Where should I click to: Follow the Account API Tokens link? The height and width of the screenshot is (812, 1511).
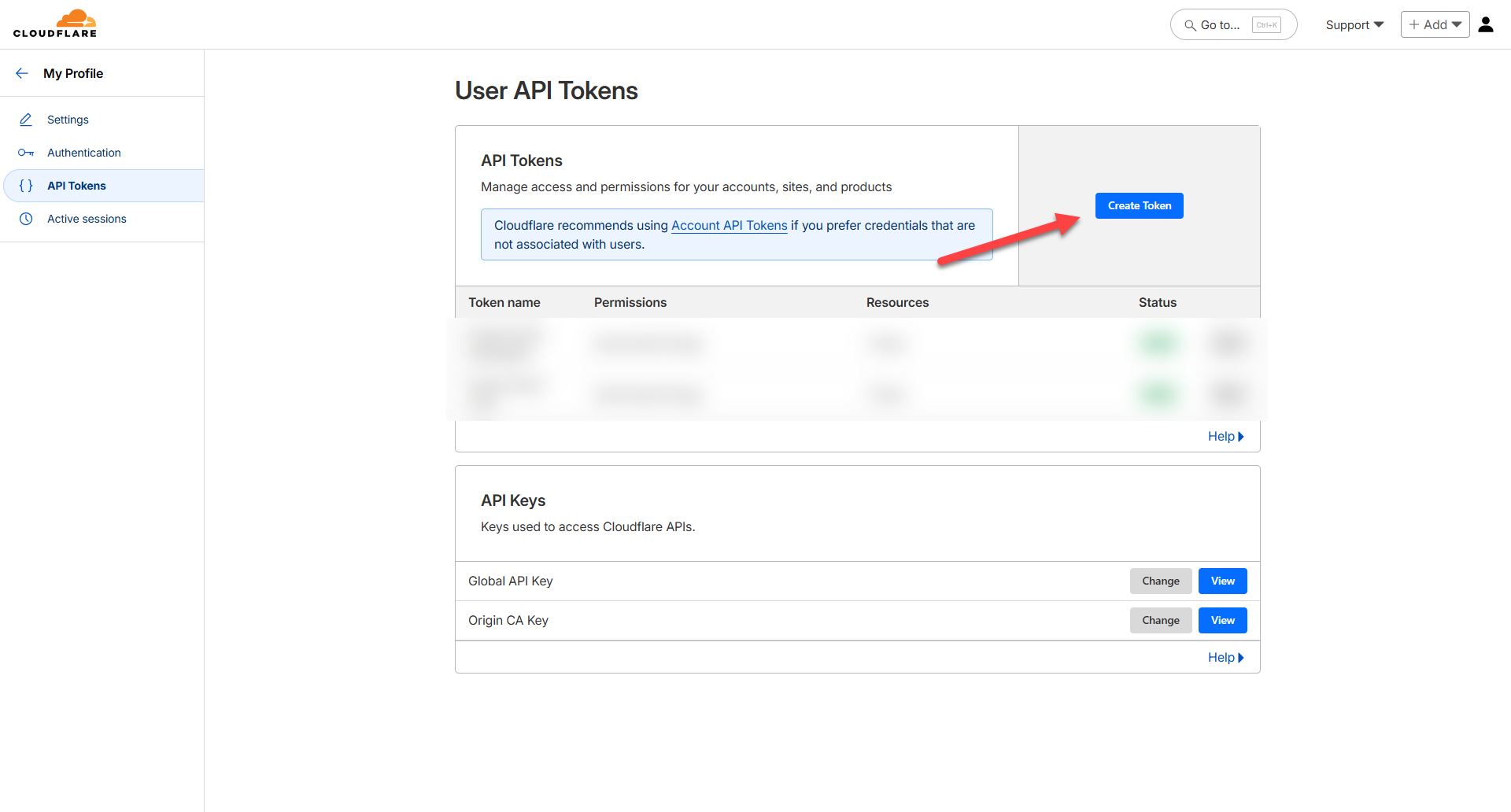[729, 225]
